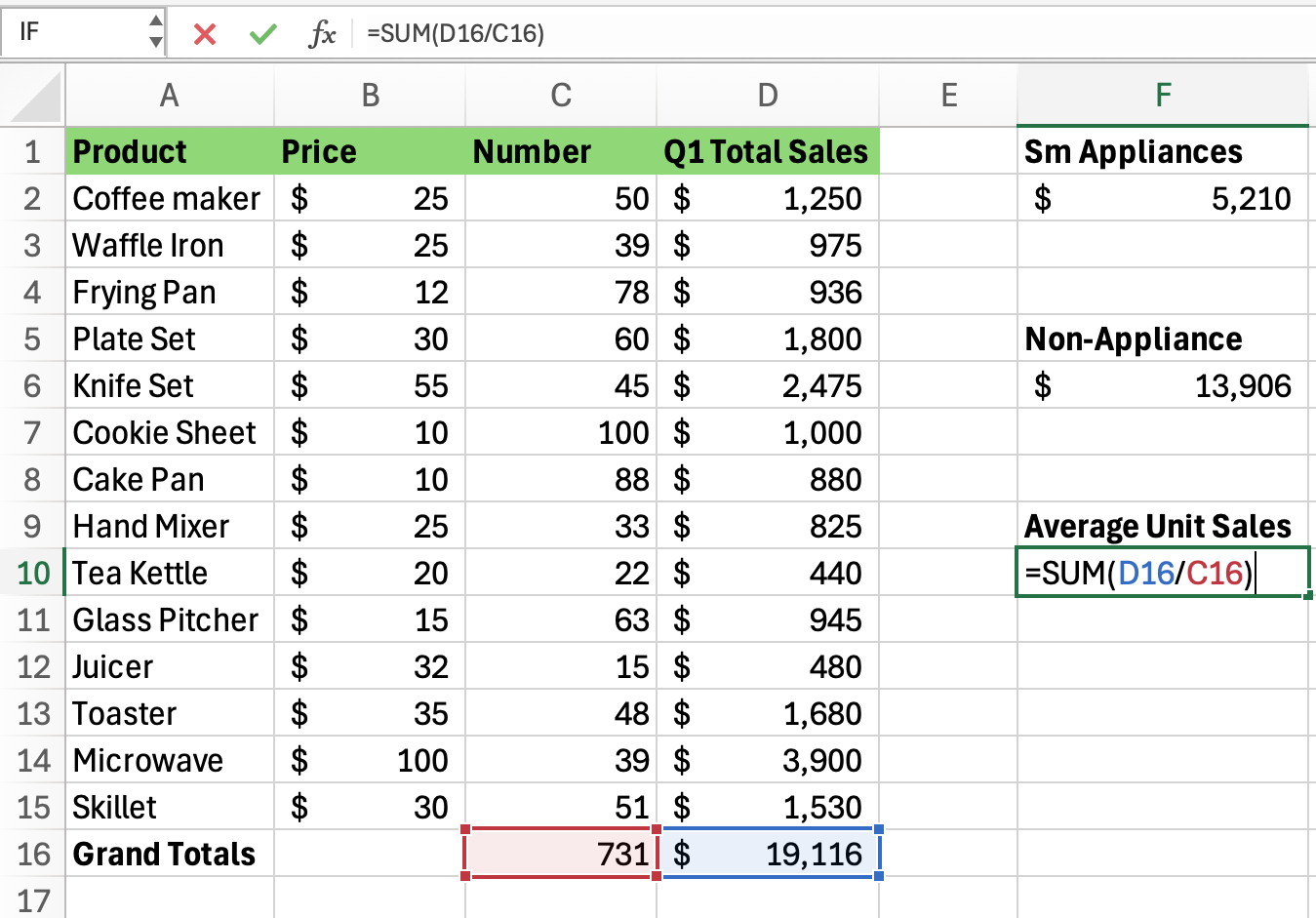This screenshot has height=918, width=1316.
Task: Select column C header
Action: tap(561, 95)
